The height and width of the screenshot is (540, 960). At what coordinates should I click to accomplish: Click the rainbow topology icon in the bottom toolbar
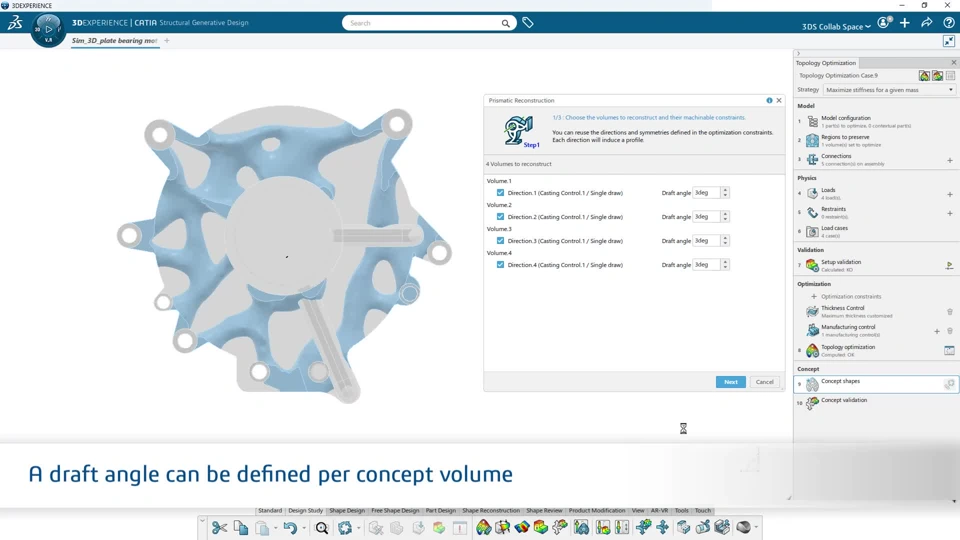click(484, 528)
